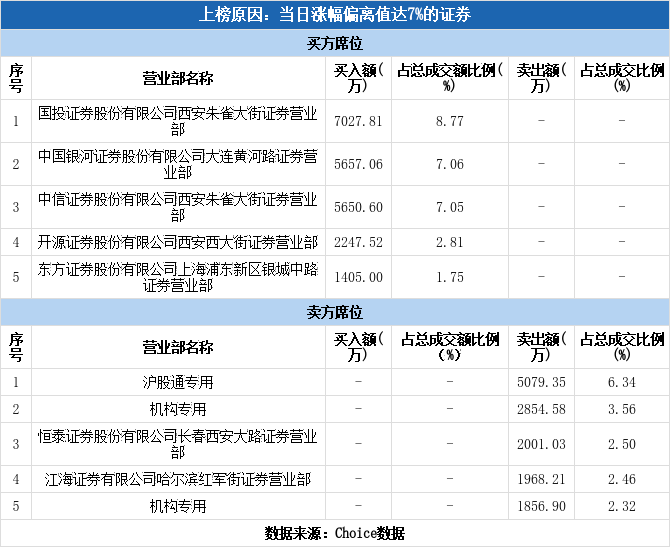Select 沪股通专用 seller row
This screenshot has width=670, height=547.
tap(178, 382)
